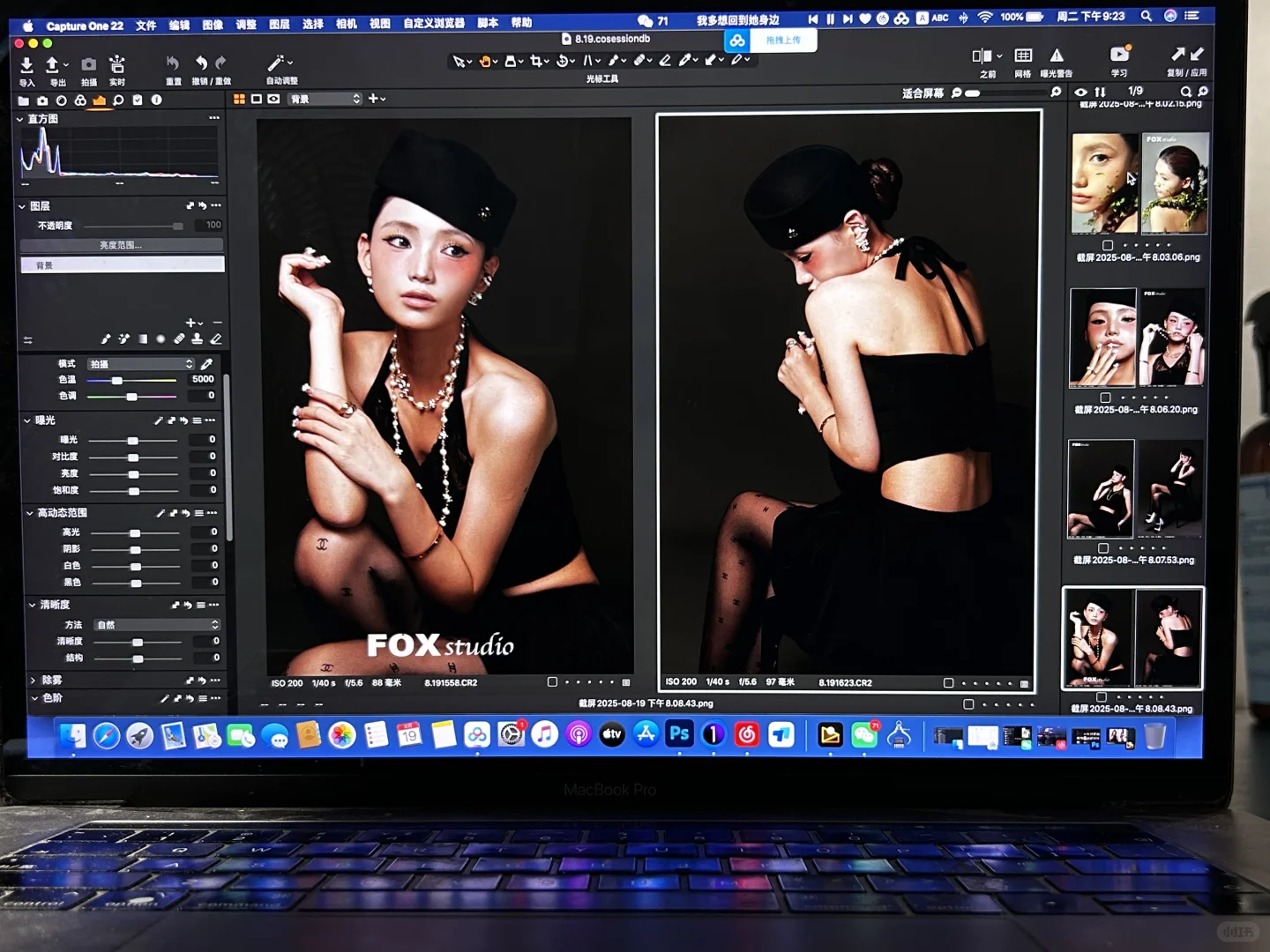
Task: Open the Color circles tool tab
Action: point(80,100)
